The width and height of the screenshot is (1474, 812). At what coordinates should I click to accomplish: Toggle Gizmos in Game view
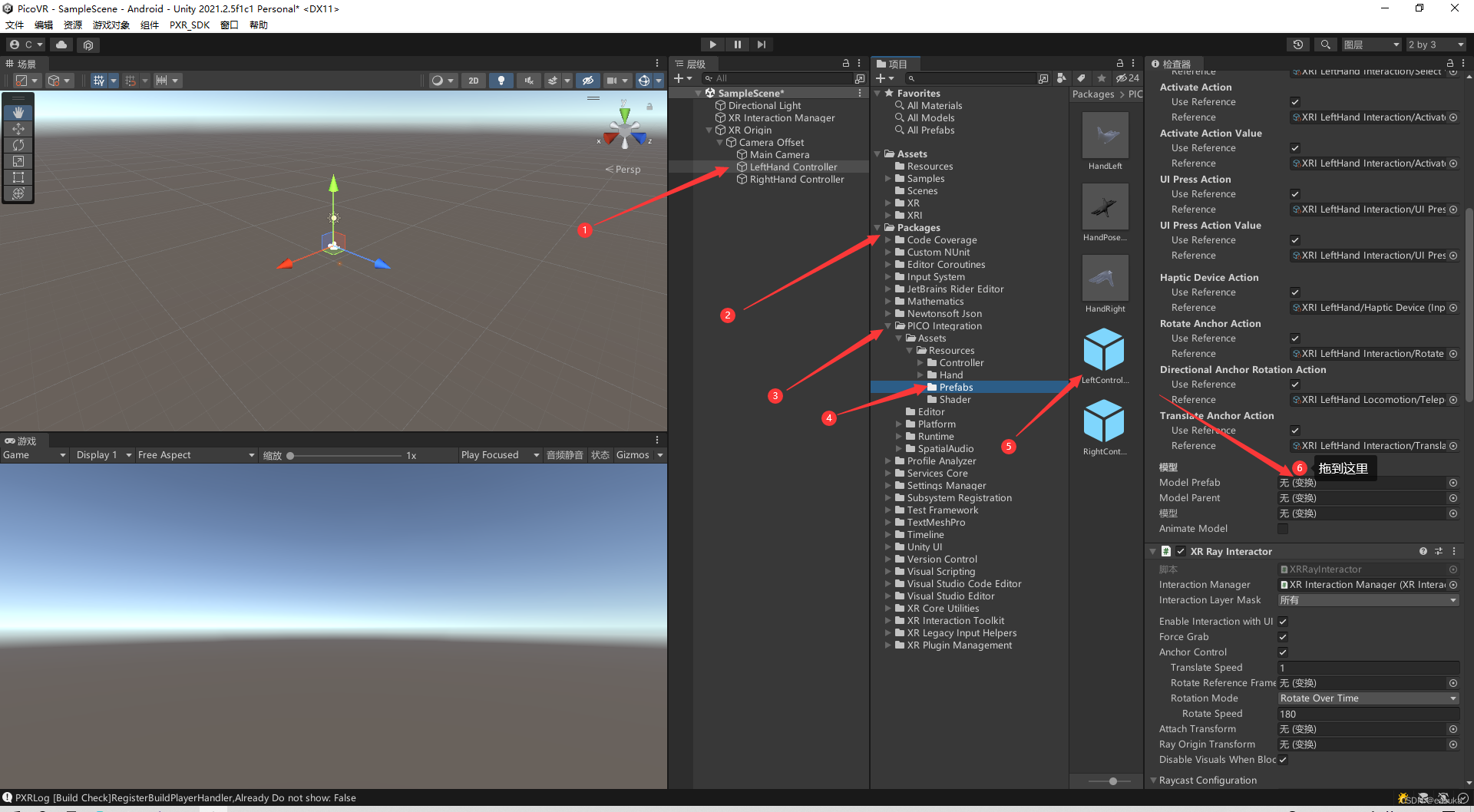(633, 455)
